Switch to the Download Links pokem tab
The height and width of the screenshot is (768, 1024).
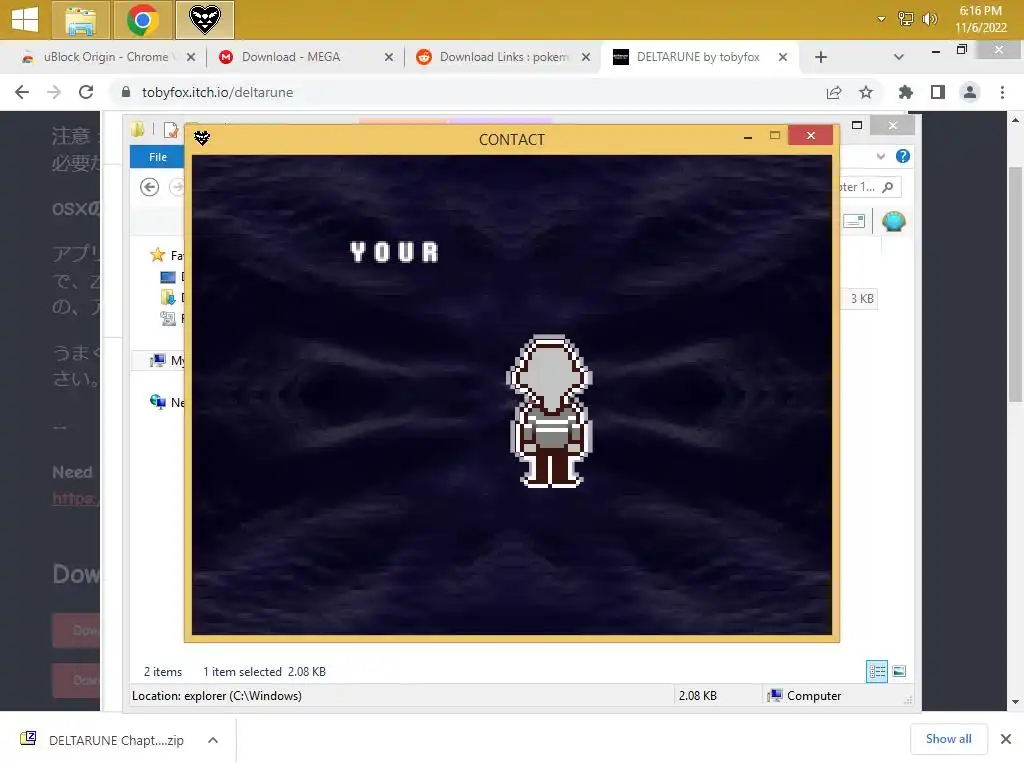coord(504,57)
